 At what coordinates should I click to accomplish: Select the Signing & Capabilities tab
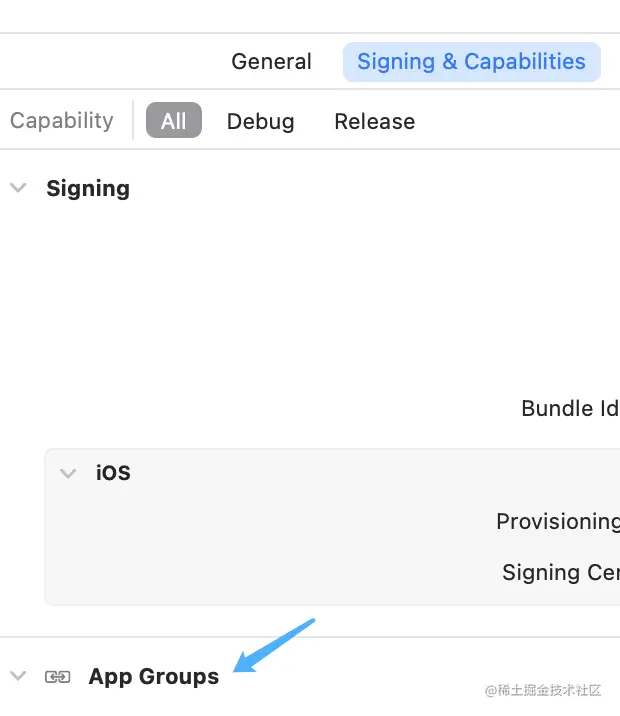click(x=471, y=62)
